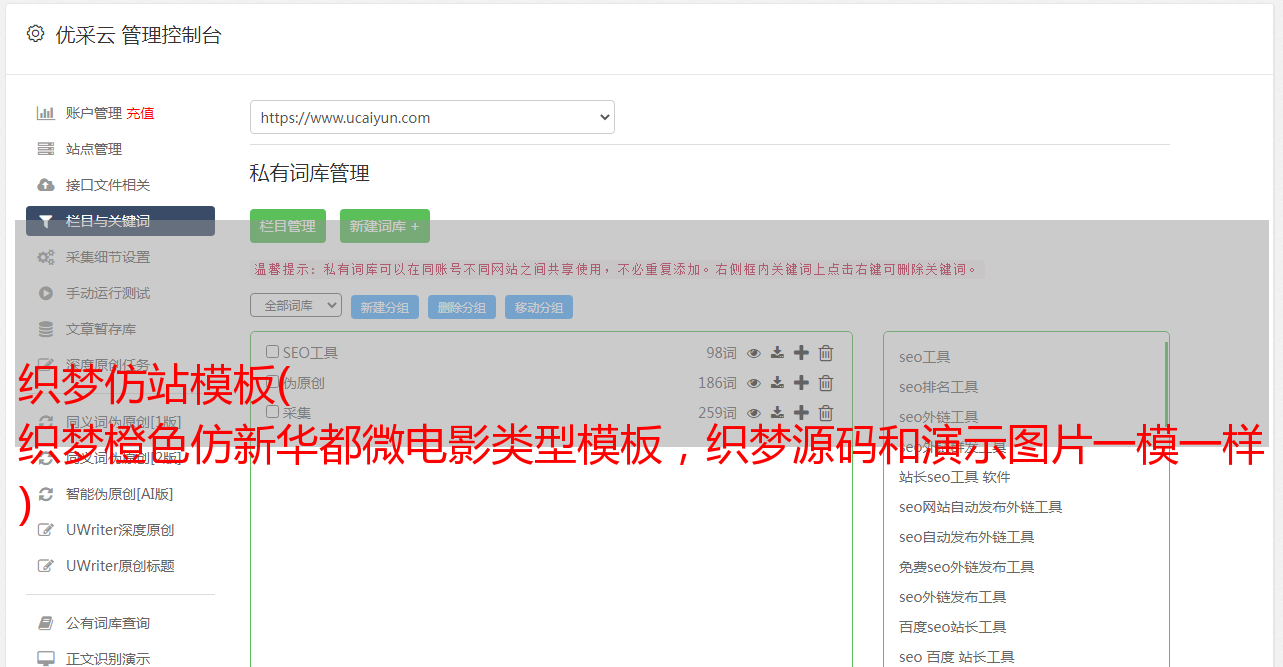Click the book icon for 公有词库查询
The image size is (1283, 667).
click(46, 623)
